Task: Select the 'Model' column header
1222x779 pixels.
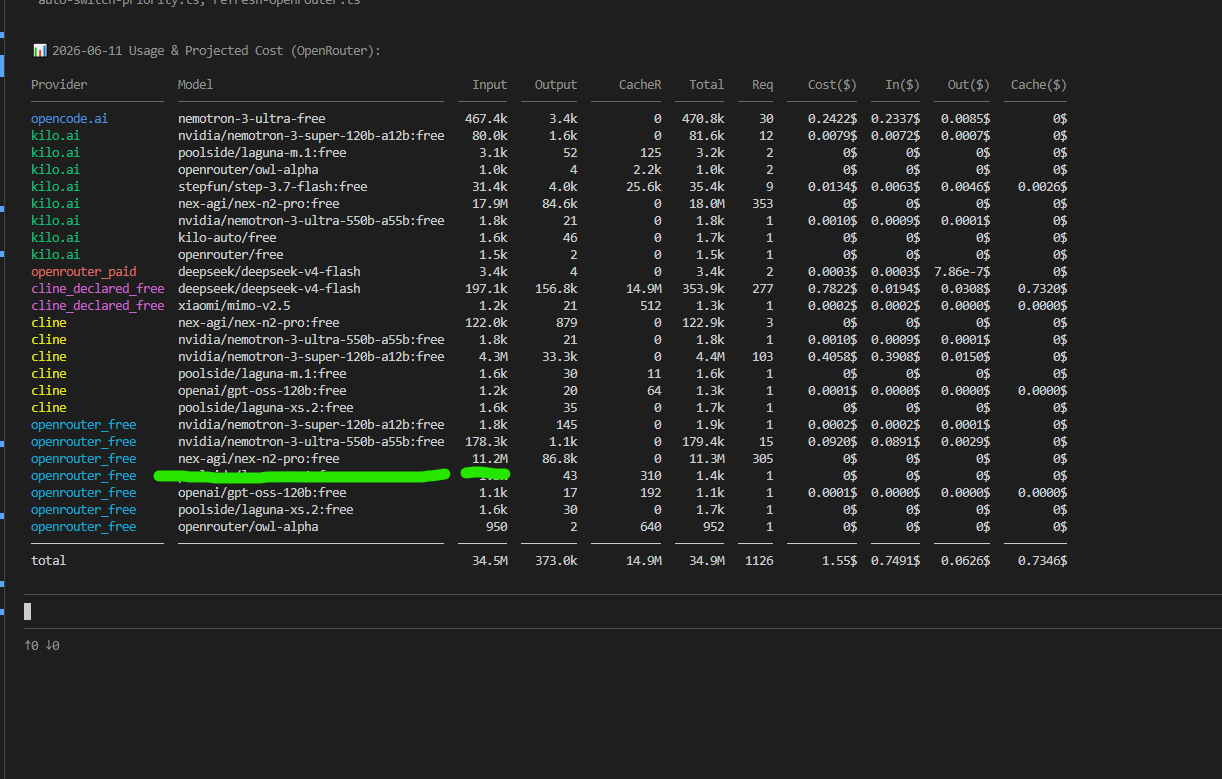Action: pyautogui.click(x=195, y=85)
